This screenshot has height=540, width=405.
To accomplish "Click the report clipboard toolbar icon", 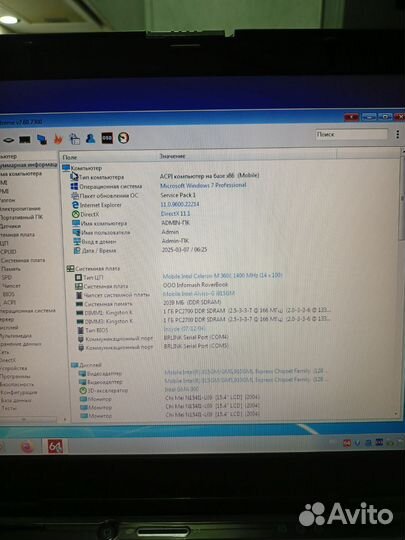I will click(x=74, y=138).
